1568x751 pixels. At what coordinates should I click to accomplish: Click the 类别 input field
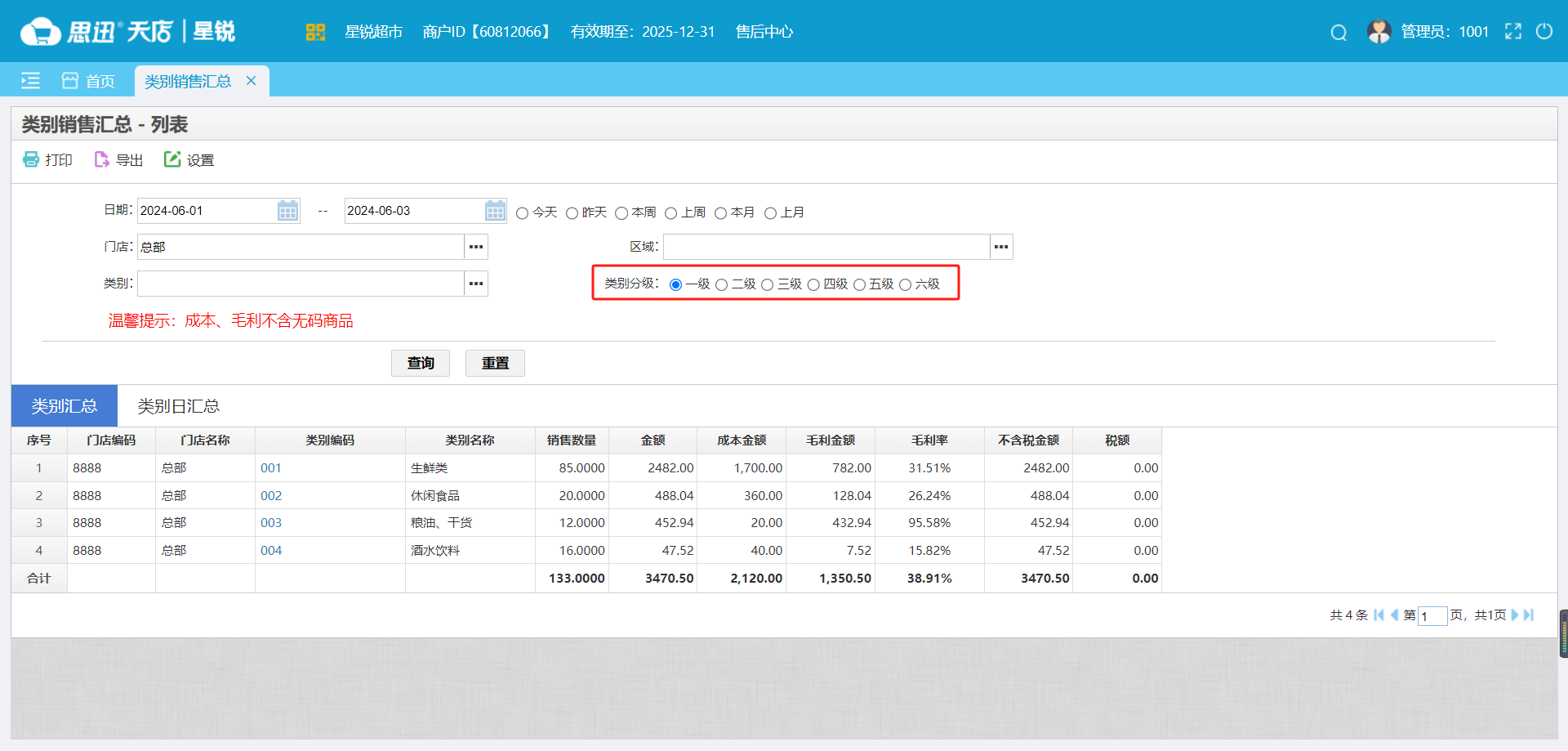(x=301, y=284)
